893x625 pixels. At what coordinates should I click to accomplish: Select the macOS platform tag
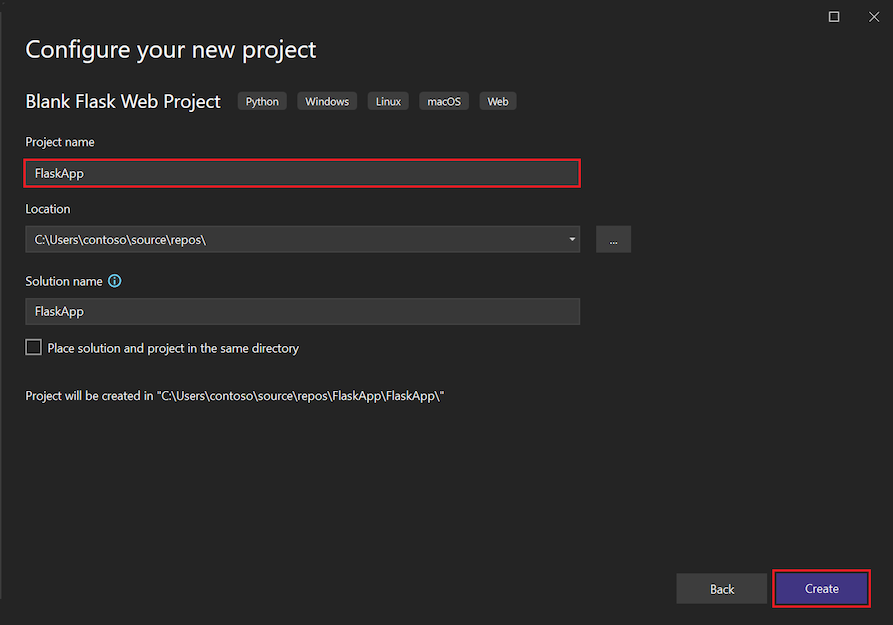point(443,100)
